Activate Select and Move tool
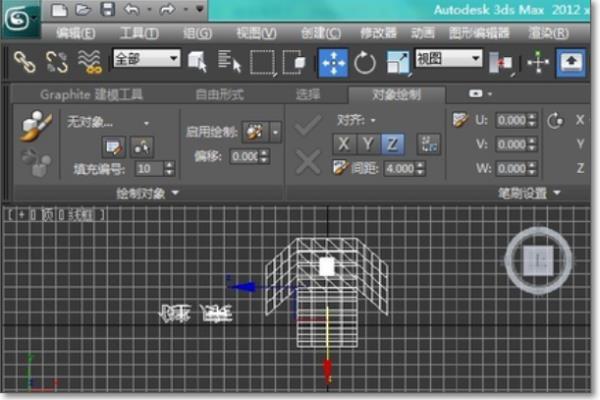Screen dimensions: 600x400 point(333,63)
